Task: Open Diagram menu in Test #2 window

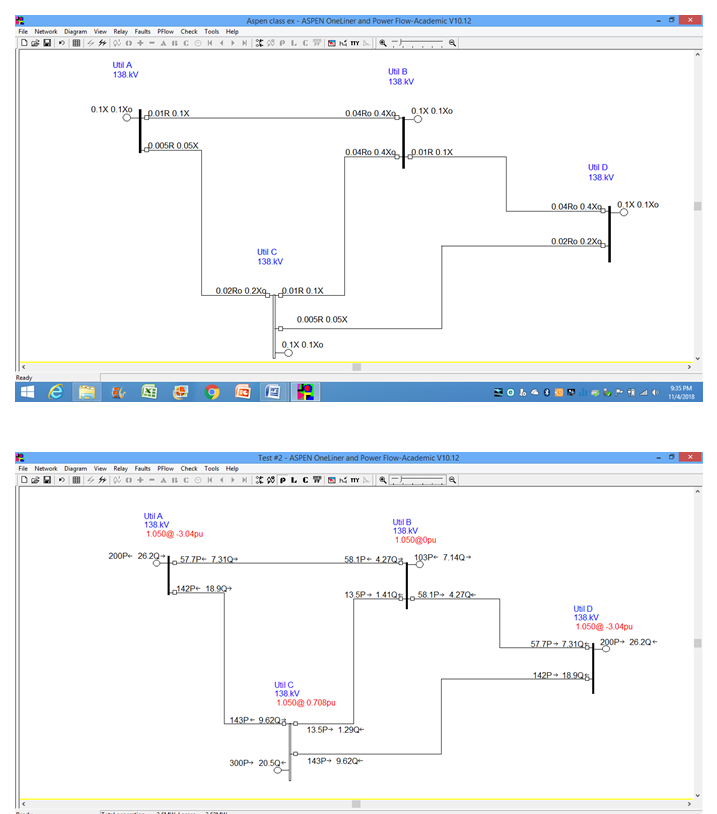Action: click(x=76, y=469)
